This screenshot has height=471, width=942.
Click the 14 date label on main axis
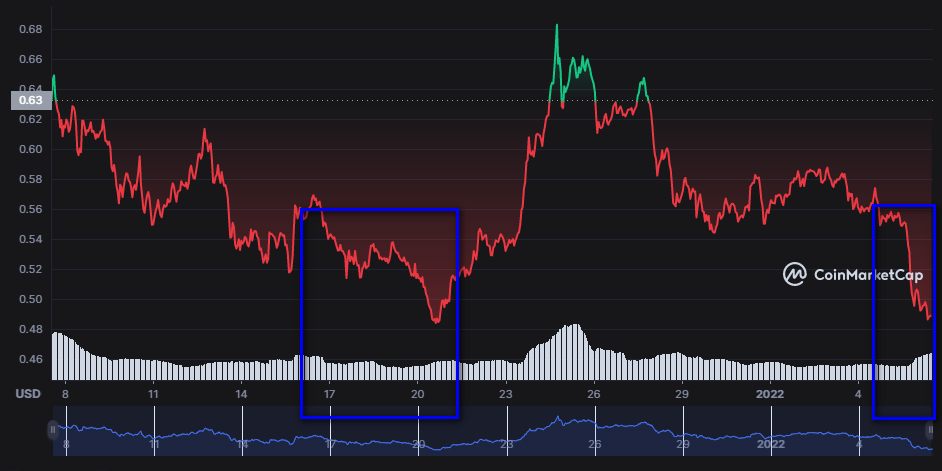pos(242,394)
